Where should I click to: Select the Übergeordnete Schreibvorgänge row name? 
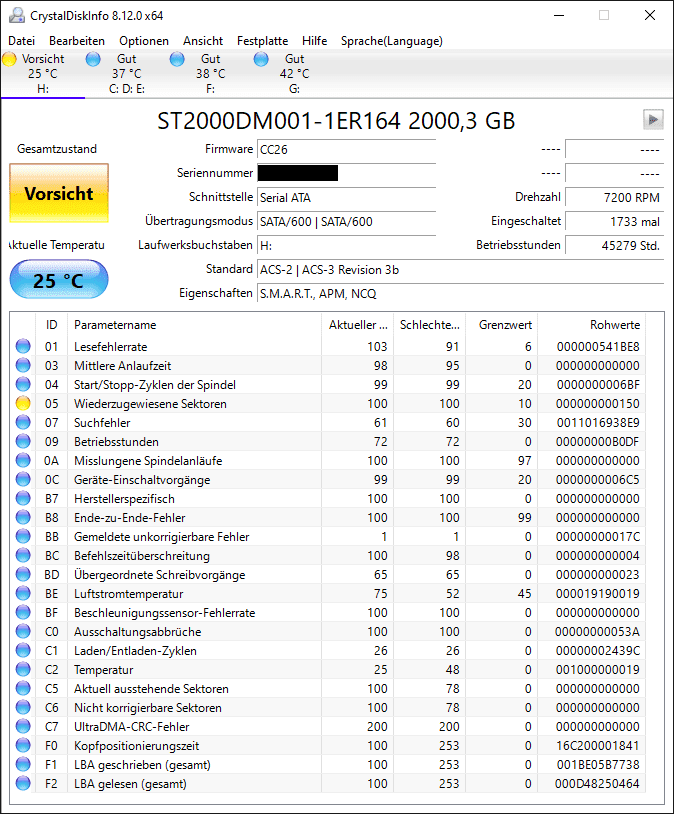(159, 575)
